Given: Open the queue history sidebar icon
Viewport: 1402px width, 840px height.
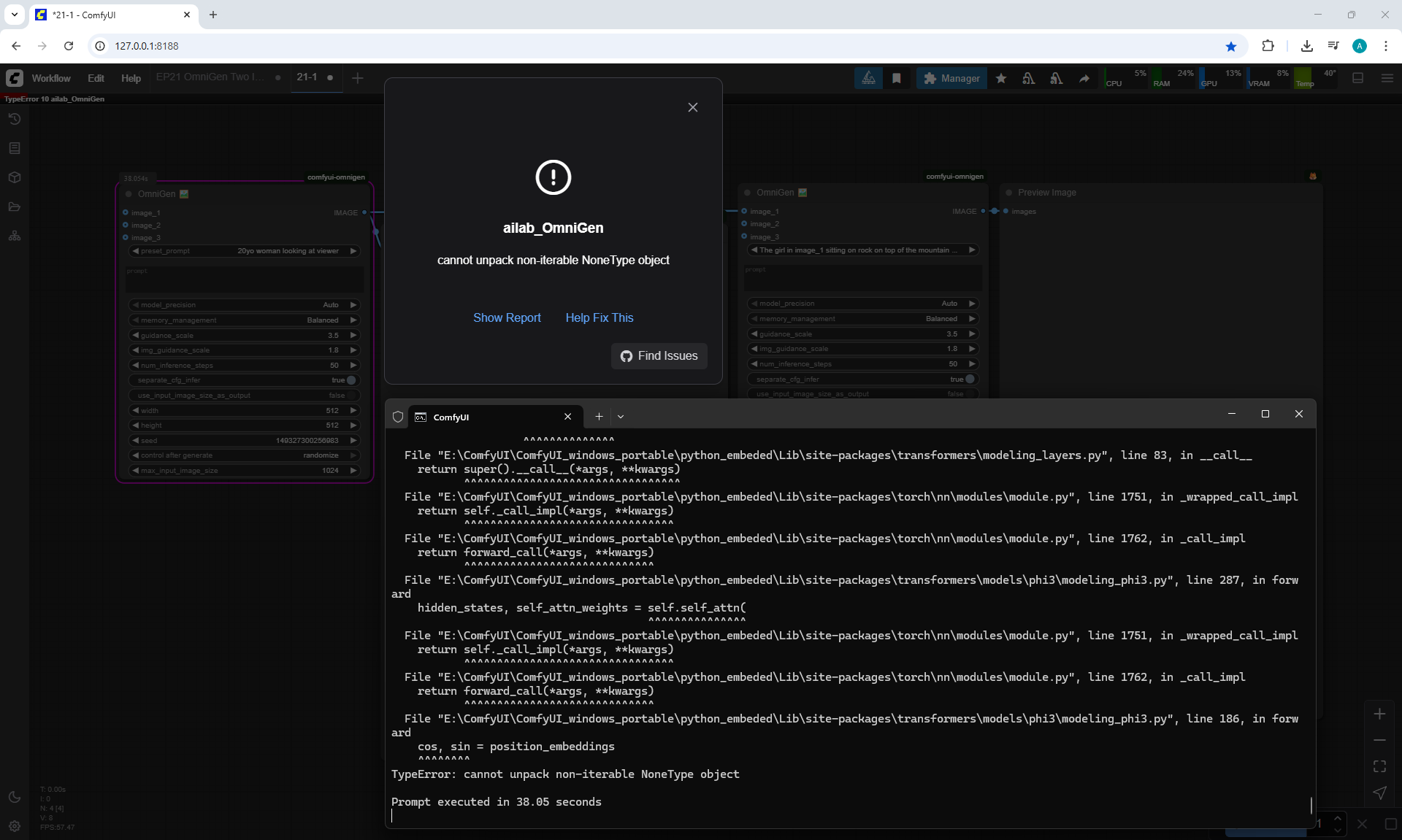Looking at the screenshot, I should 15,119.
